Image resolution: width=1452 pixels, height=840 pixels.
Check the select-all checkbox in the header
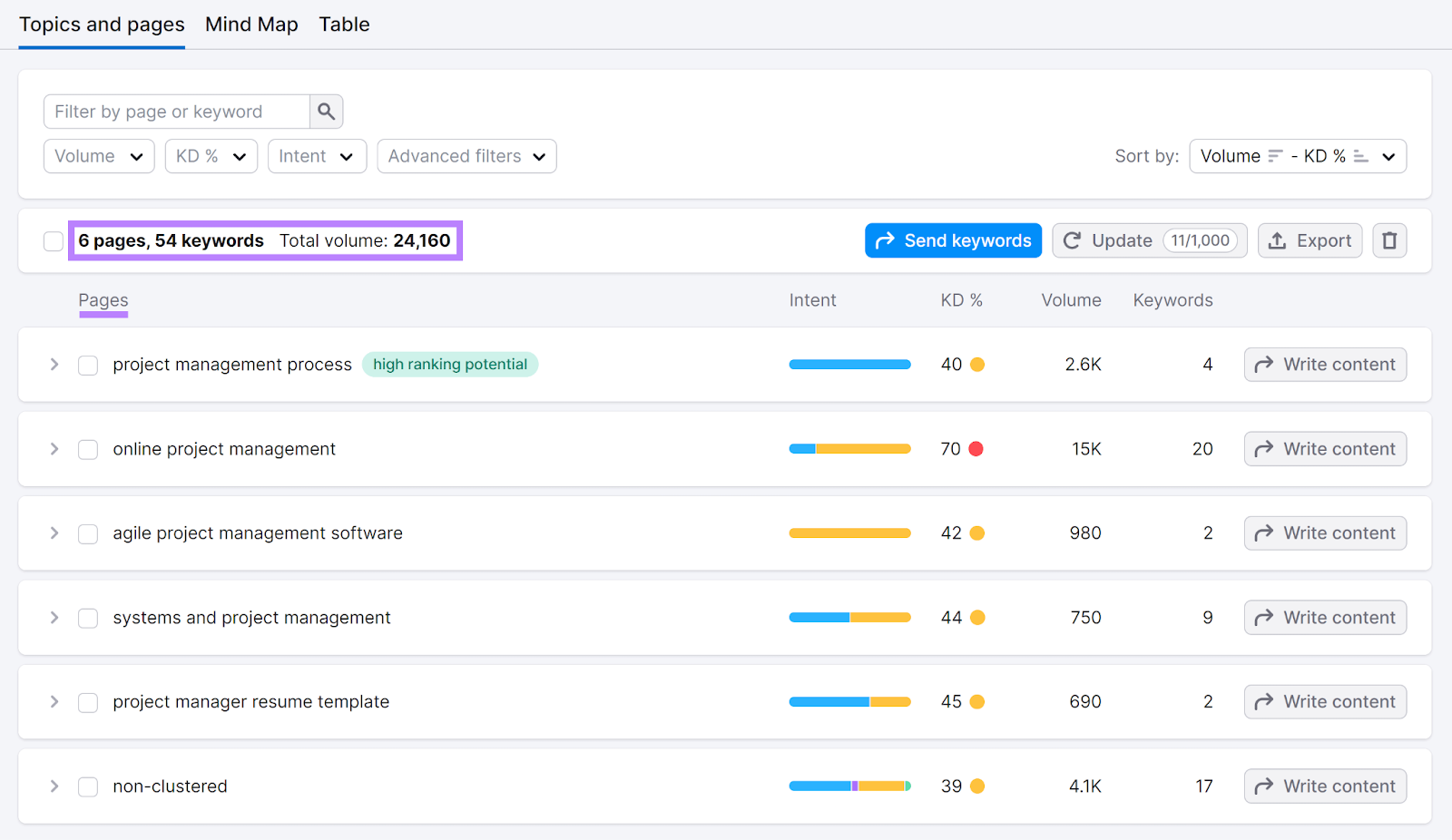53,240
